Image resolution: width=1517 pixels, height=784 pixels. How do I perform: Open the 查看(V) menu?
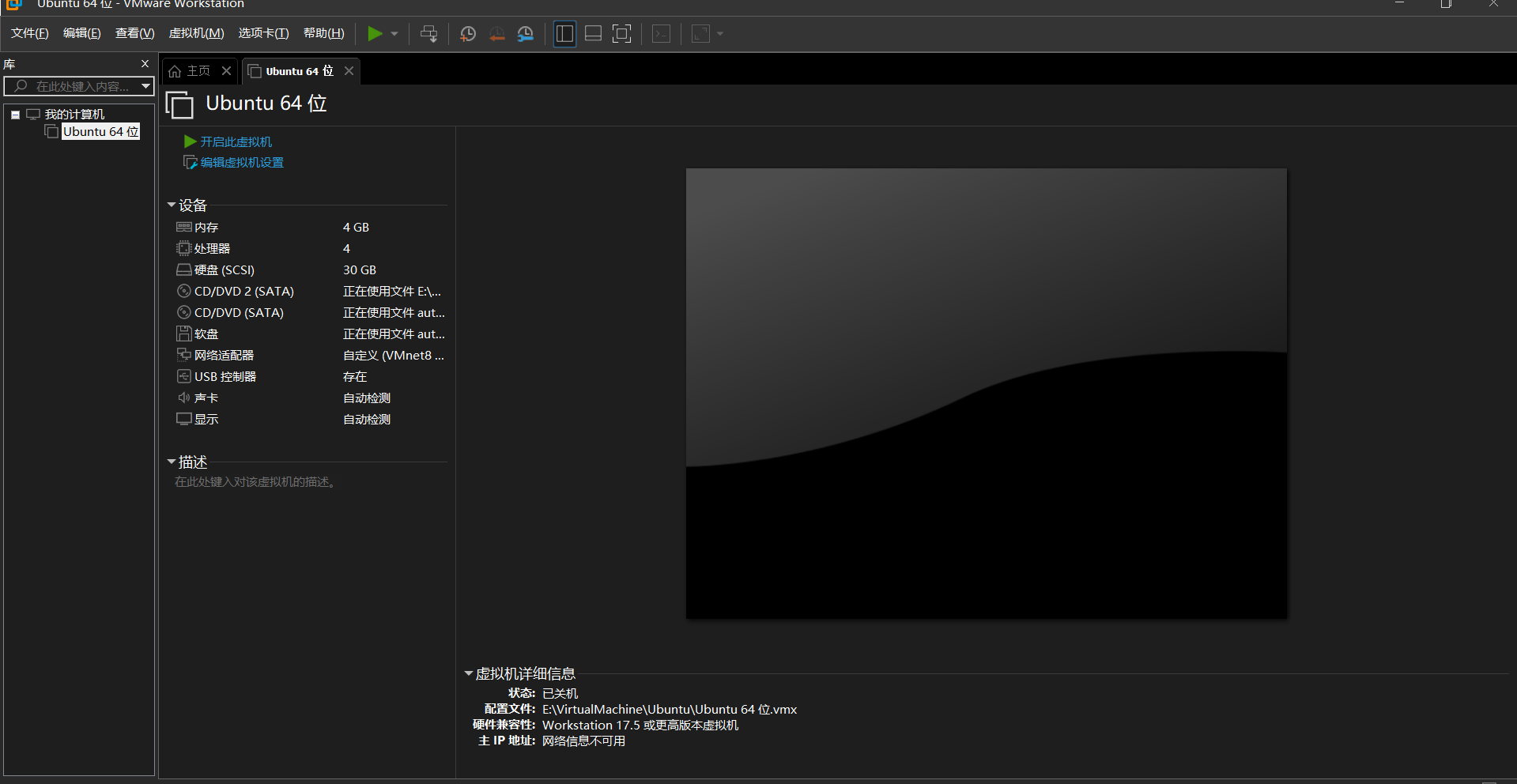[135, 33]
